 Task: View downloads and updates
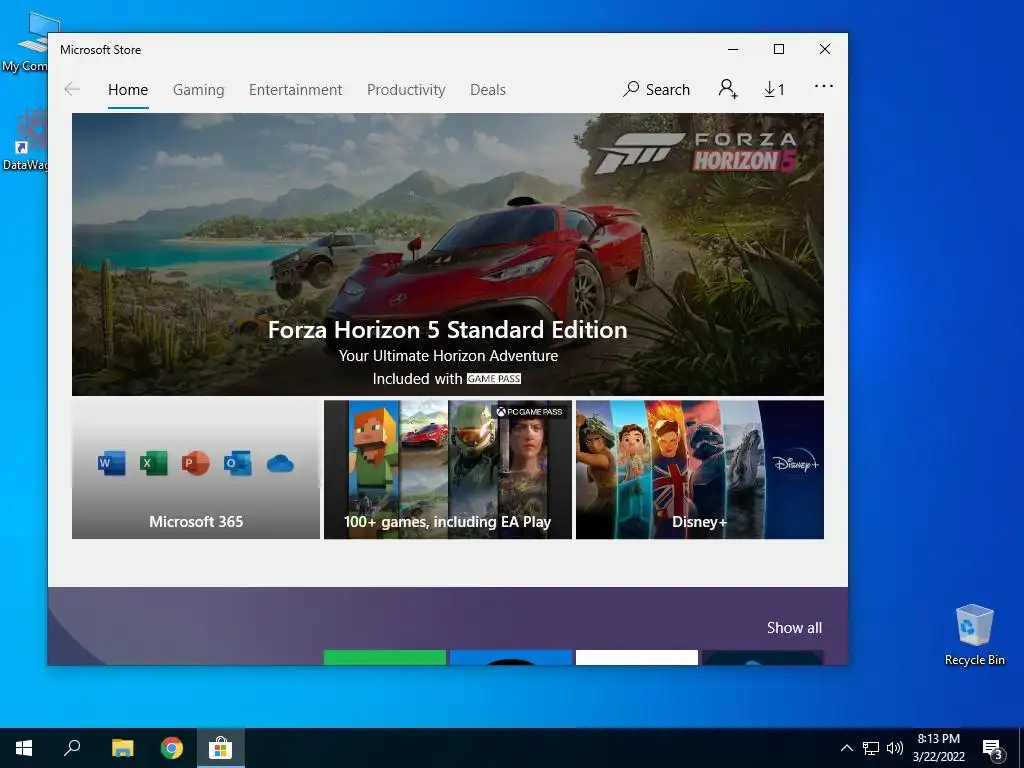pos(775,89)
